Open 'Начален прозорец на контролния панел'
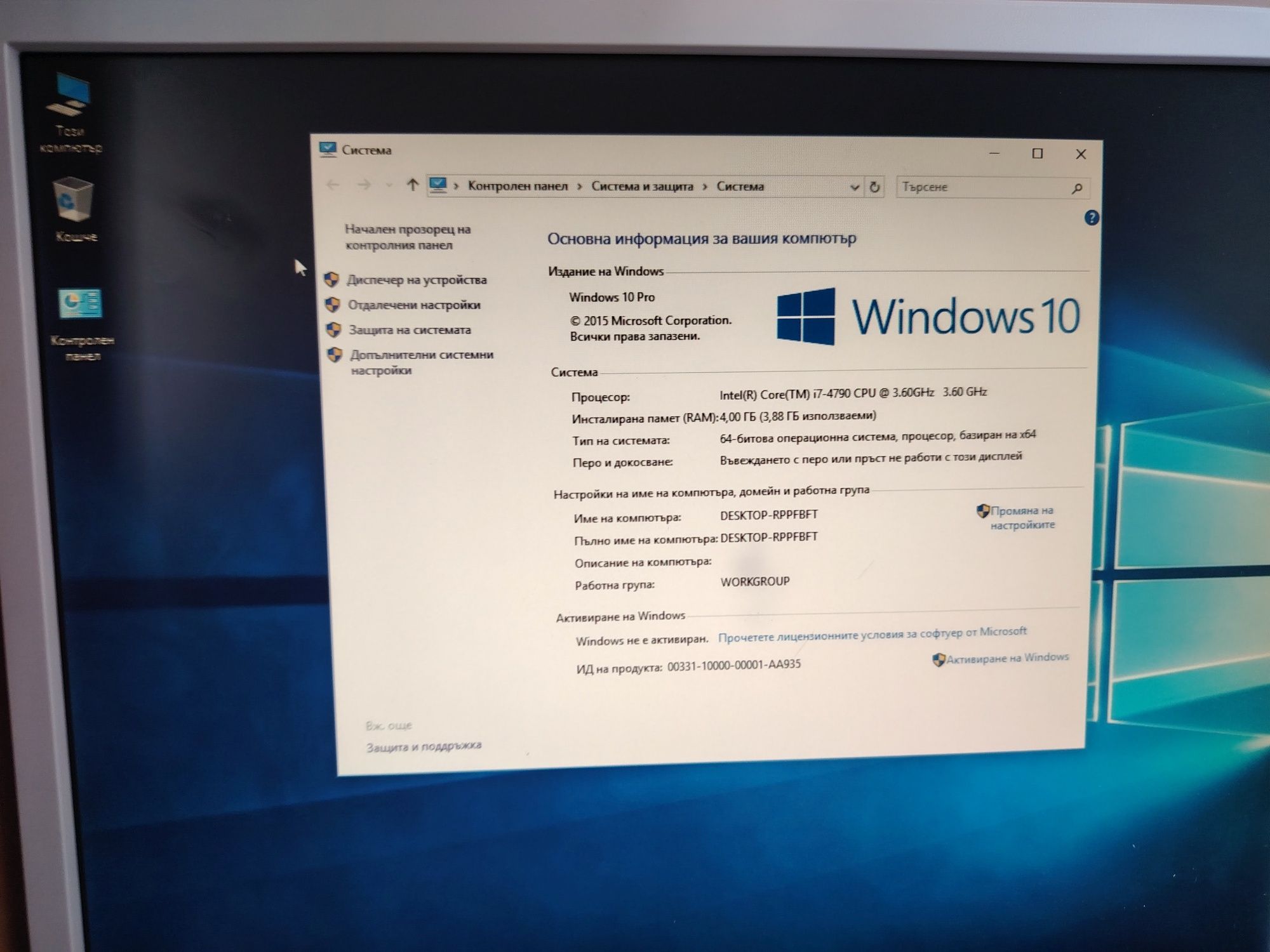Viewport: 1270px width, 952px height. 407,237
